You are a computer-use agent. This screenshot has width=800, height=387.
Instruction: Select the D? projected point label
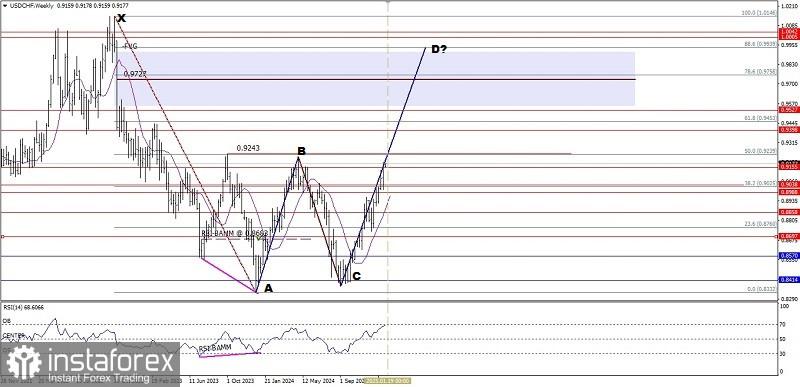coord(439,49)
